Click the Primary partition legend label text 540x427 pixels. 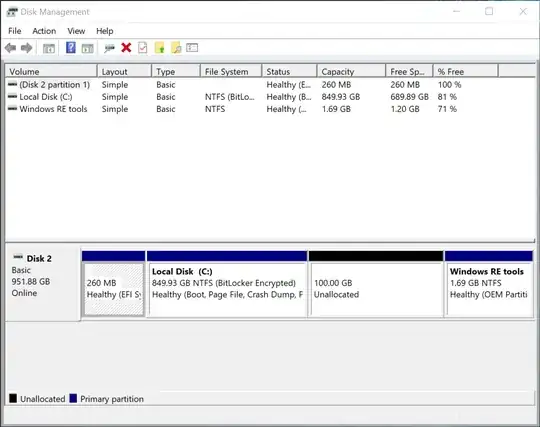click(112, 399)
